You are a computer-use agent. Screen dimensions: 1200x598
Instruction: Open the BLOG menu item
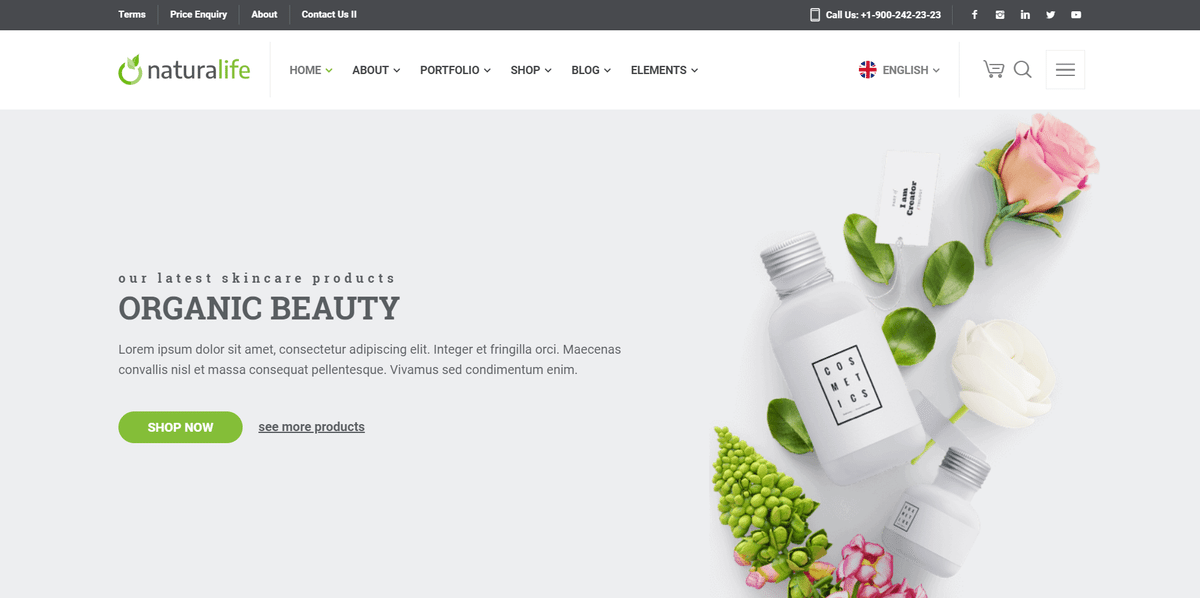click(x=591, y=70)
